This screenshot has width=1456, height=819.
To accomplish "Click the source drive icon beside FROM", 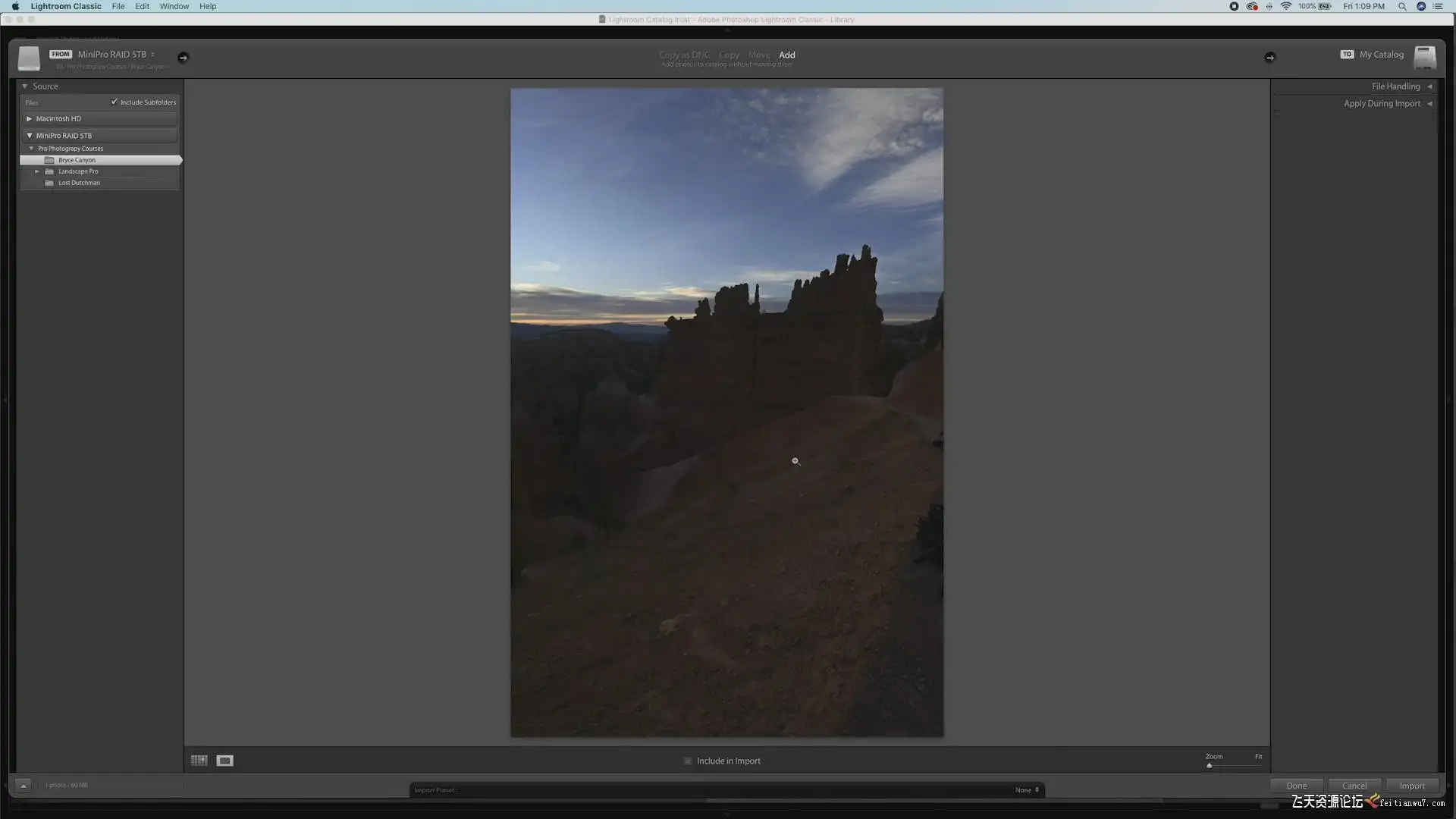I will coord(29,58).
